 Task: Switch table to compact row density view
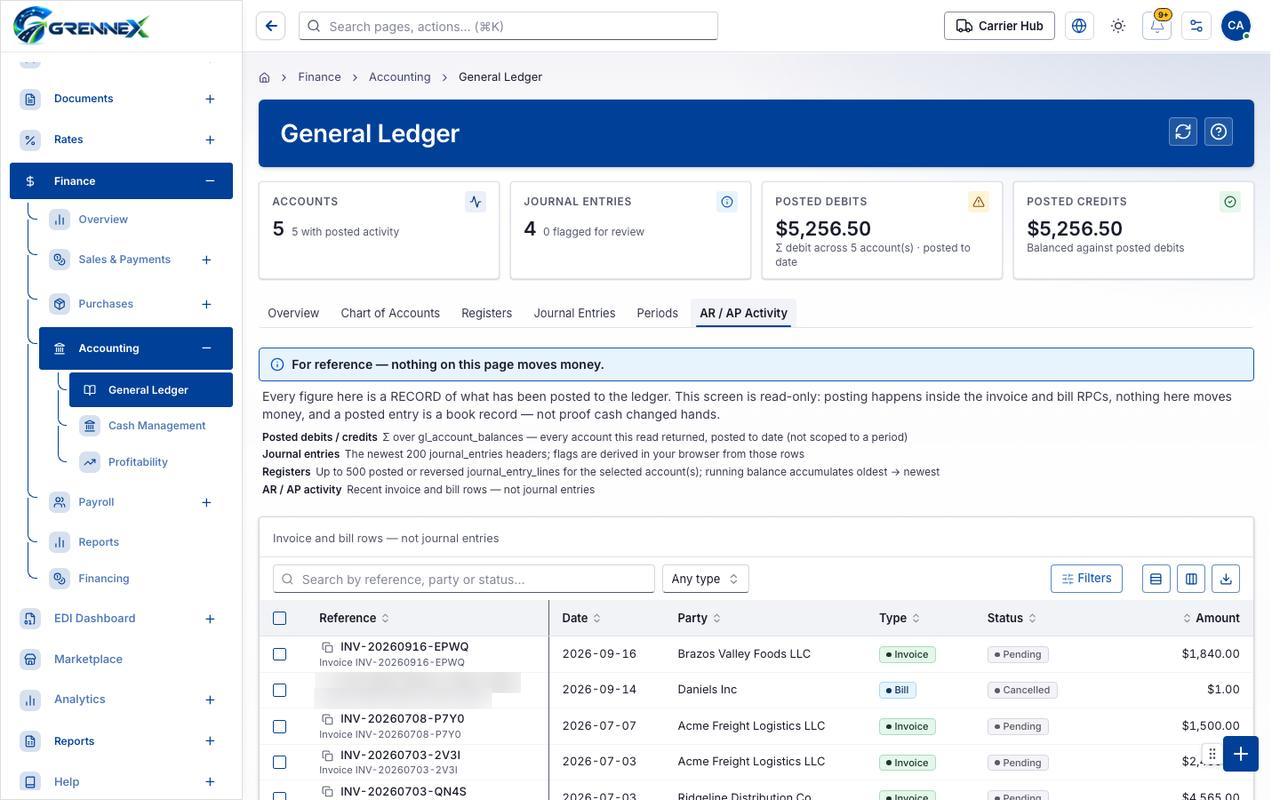point(1156,579)
